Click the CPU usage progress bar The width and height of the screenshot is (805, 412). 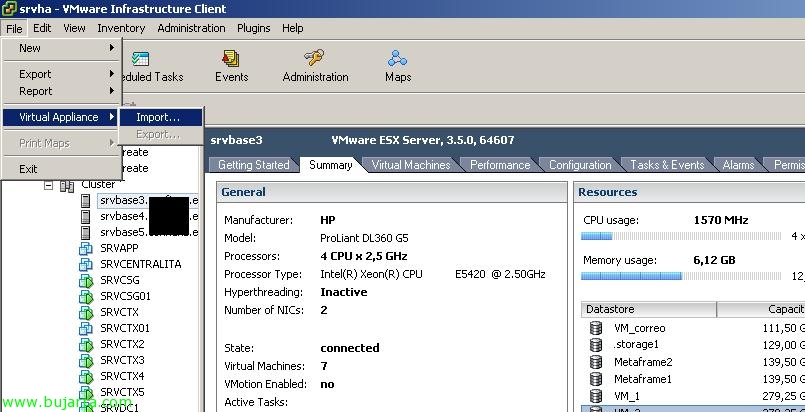tap(681, 236)
